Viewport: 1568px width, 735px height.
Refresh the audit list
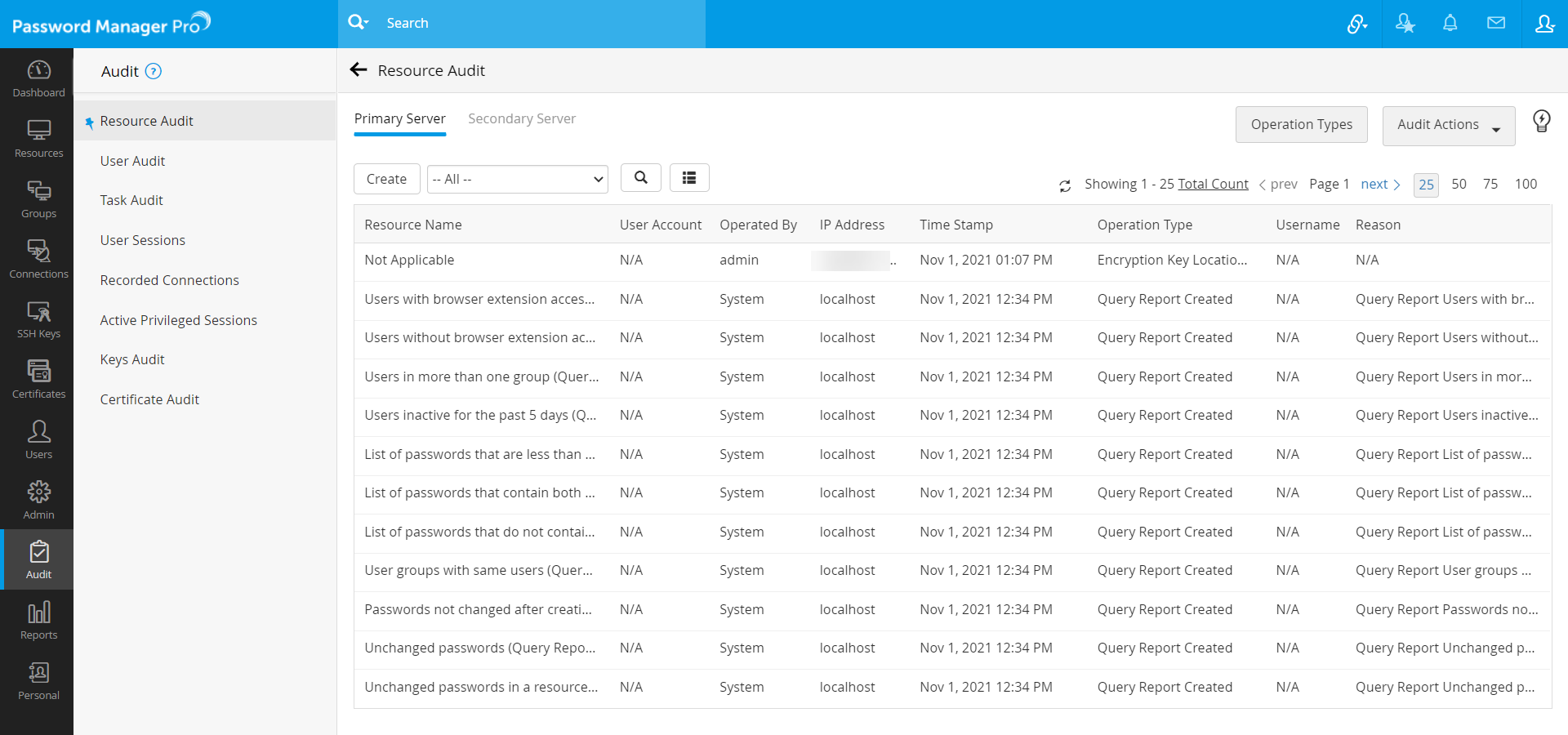point(1065,185)
